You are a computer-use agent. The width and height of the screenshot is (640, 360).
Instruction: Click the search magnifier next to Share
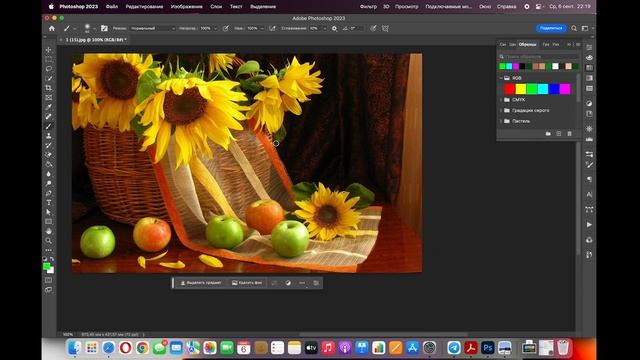(x=574, y=28)
